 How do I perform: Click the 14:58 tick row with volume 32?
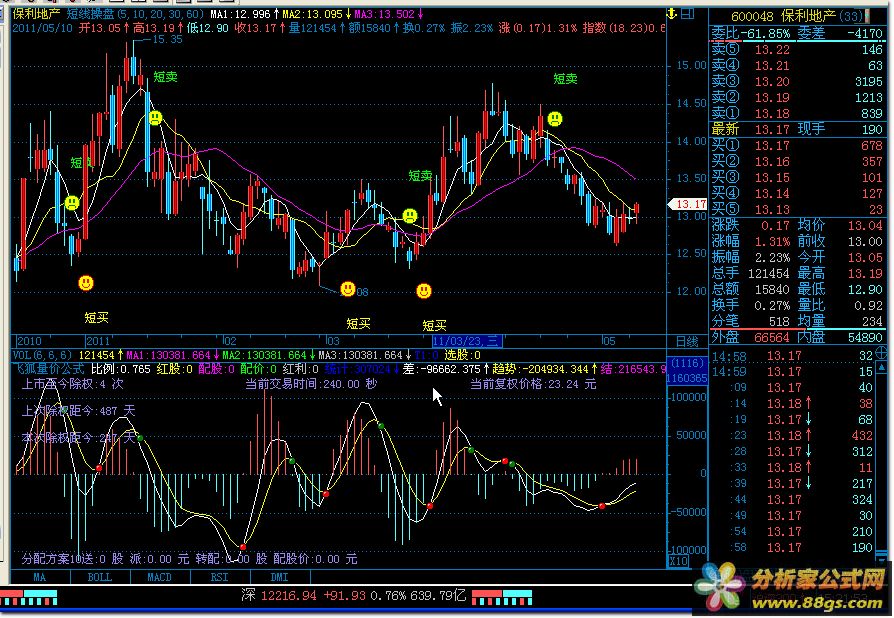[x=793, y=356]
